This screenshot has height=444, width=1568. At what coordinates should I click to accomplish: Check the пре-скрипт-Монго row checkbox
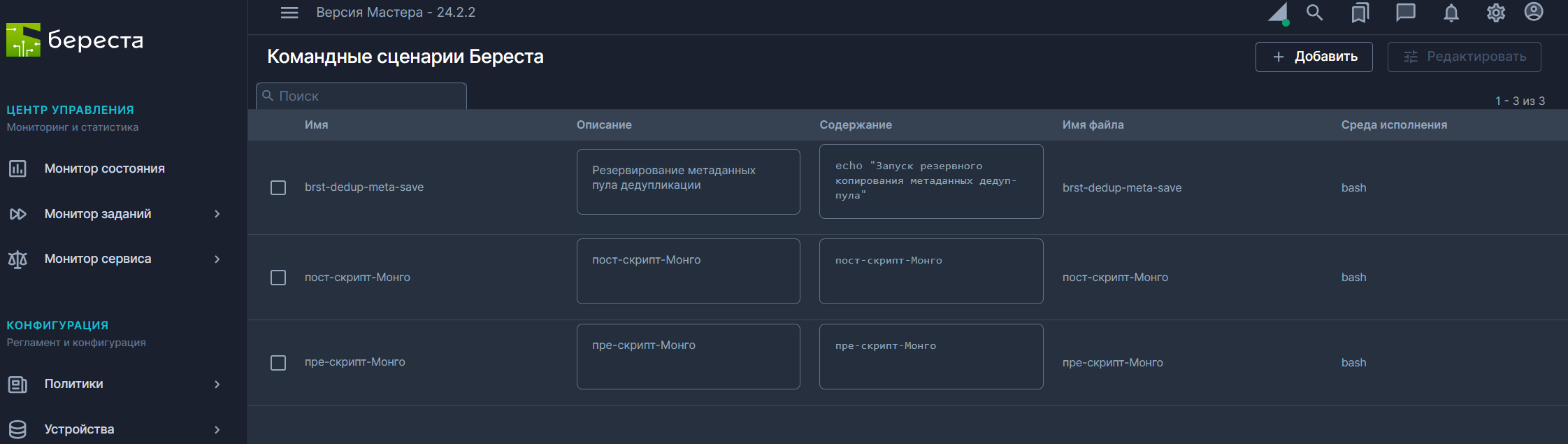278,363
